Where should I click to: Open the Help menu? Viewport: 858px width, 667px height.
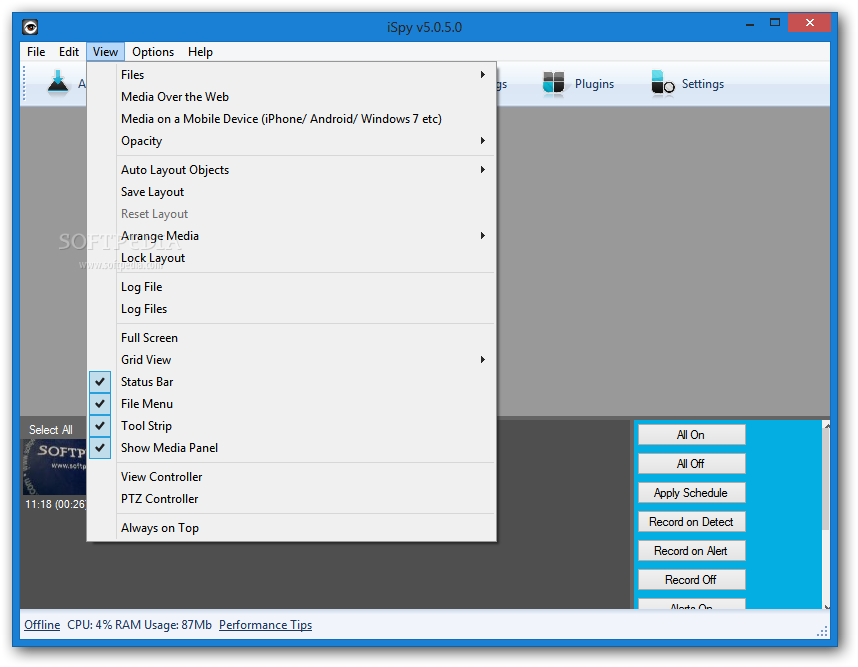pyautogui.click(x=200, y=52)
